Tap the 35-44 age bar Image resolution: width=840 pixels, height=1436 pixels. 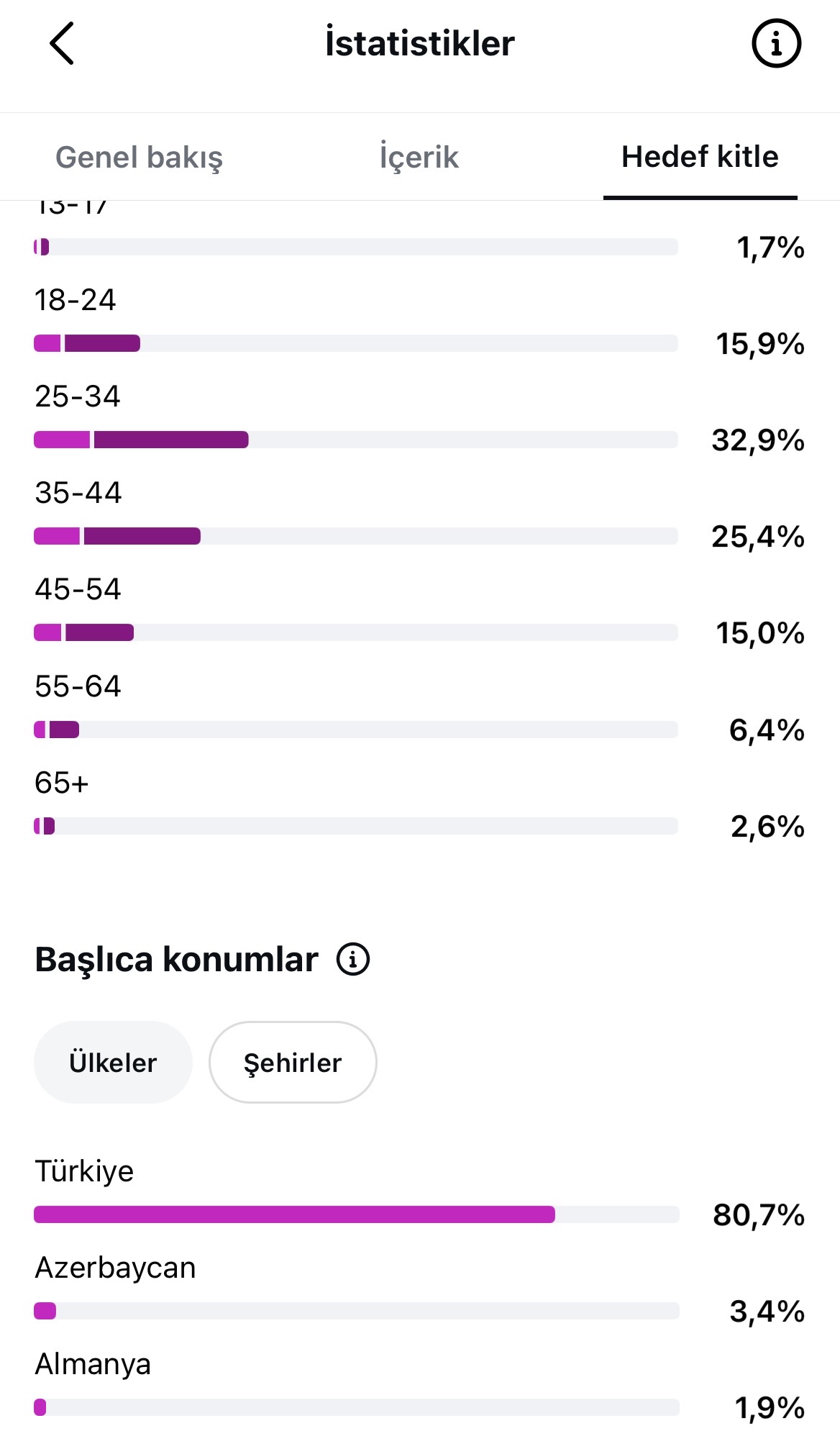click(x=356, y=536)
